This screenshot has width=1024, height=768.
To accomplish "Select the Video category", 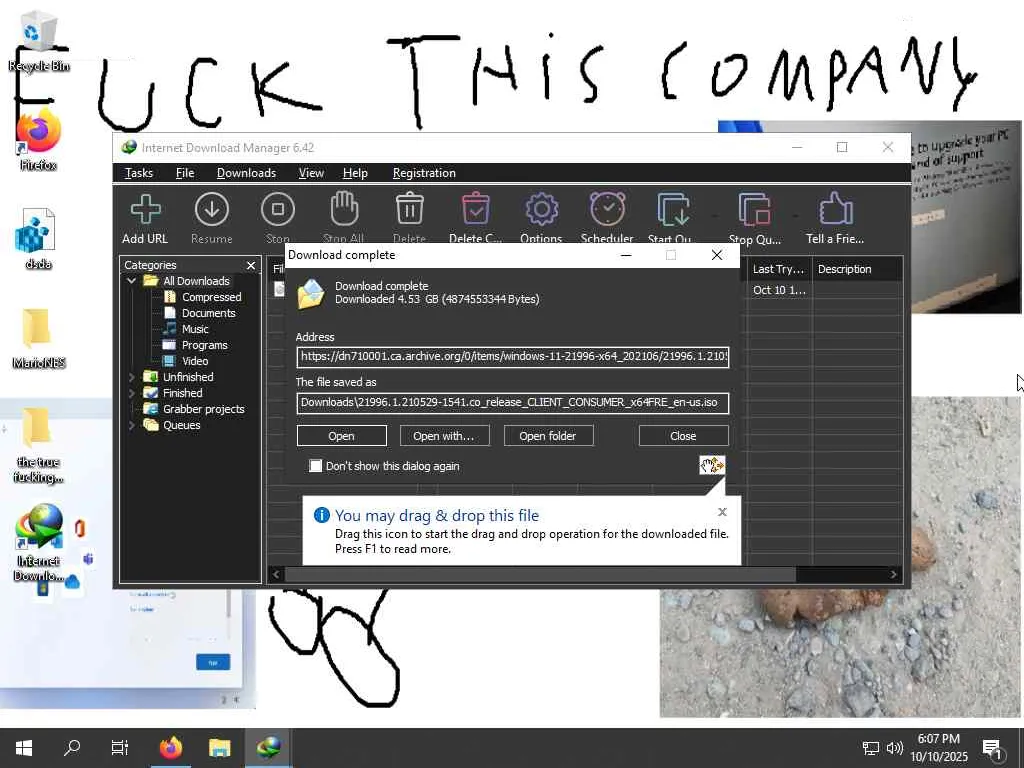I will 195,361.
